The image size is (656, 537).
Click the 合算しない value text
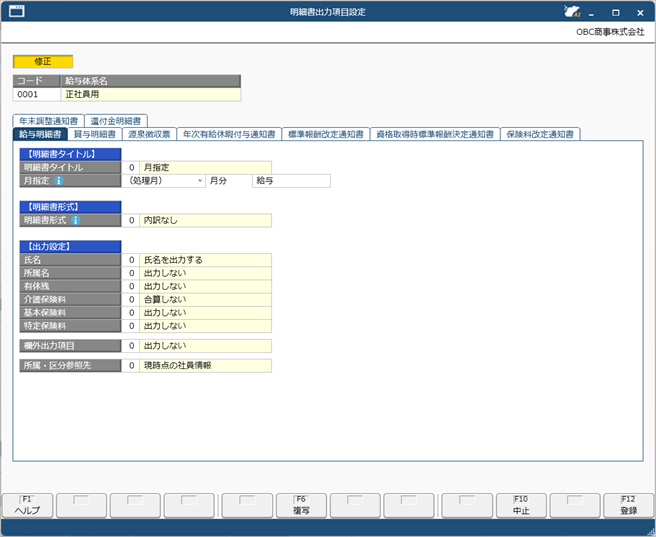[165, 299]
